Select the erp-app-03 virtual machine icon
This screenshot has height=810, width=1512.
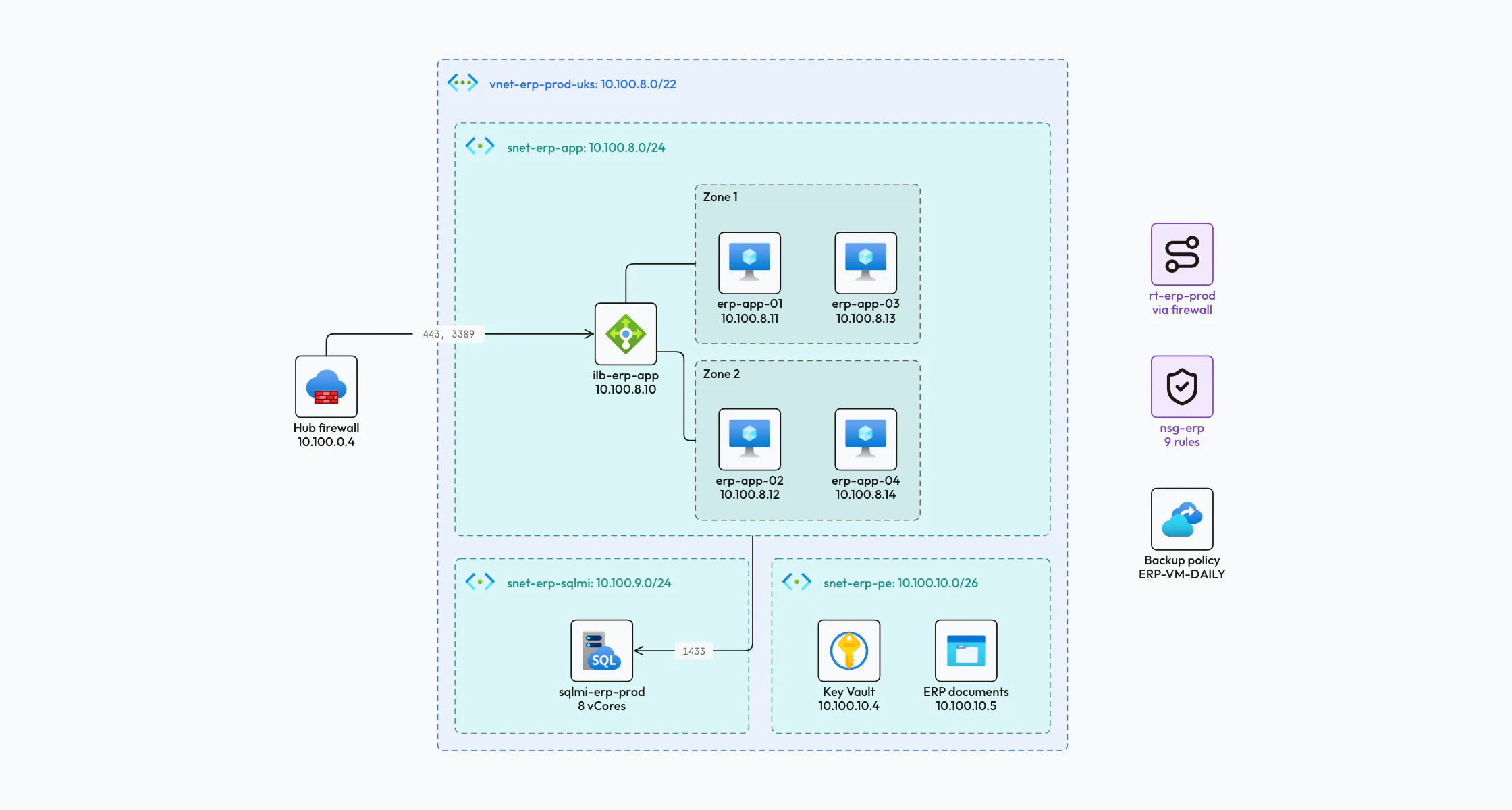[x=865, y=263]
